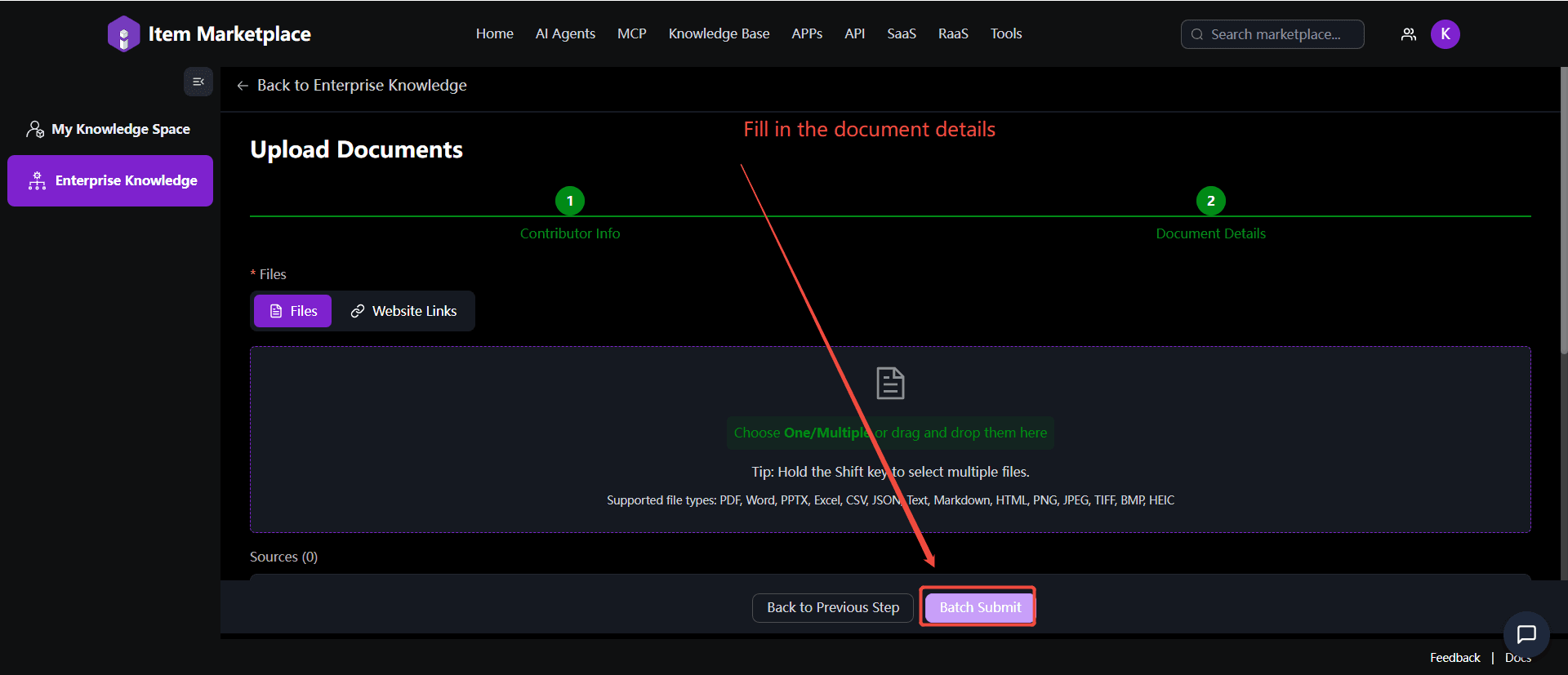Select My Knowledge Space in sidebar
The image size is (1568, 675).
pos(110,129)
